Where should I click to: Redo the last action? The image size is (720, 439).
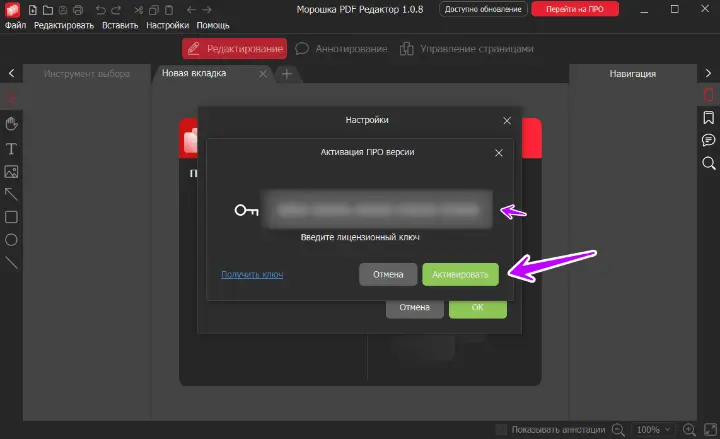pyautogui.click(x=116, y=10)
